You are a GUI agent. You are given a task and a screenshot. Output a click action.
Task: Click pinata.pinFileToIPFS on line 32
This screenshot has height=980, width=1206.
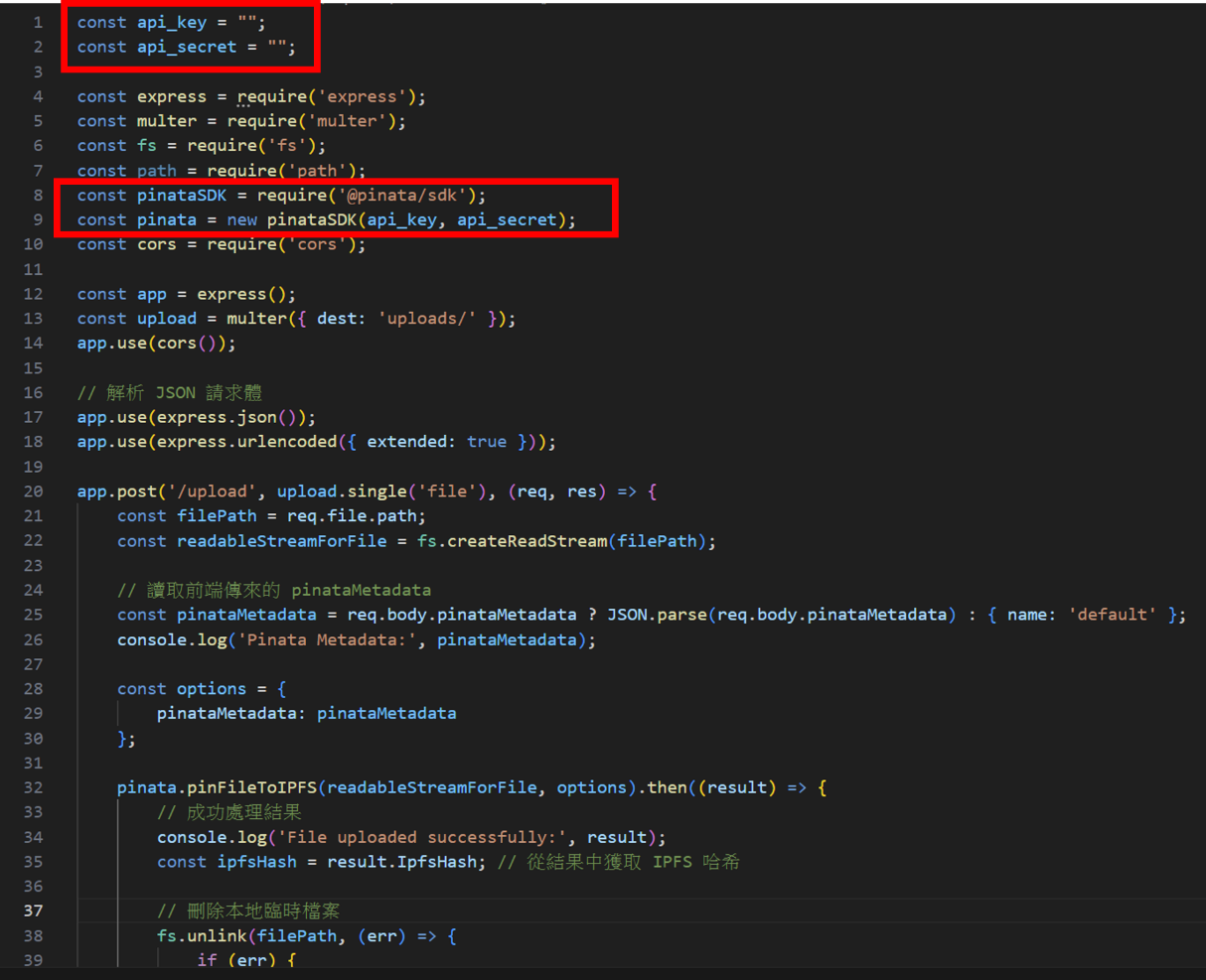[x=217, y=787]
